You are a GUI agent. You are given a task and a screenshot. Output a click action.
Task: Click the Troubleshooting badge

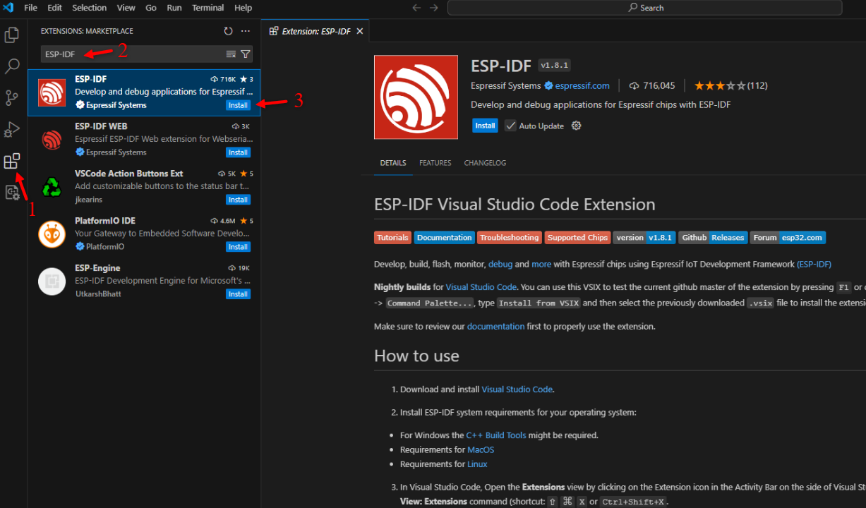coord(509,237)
